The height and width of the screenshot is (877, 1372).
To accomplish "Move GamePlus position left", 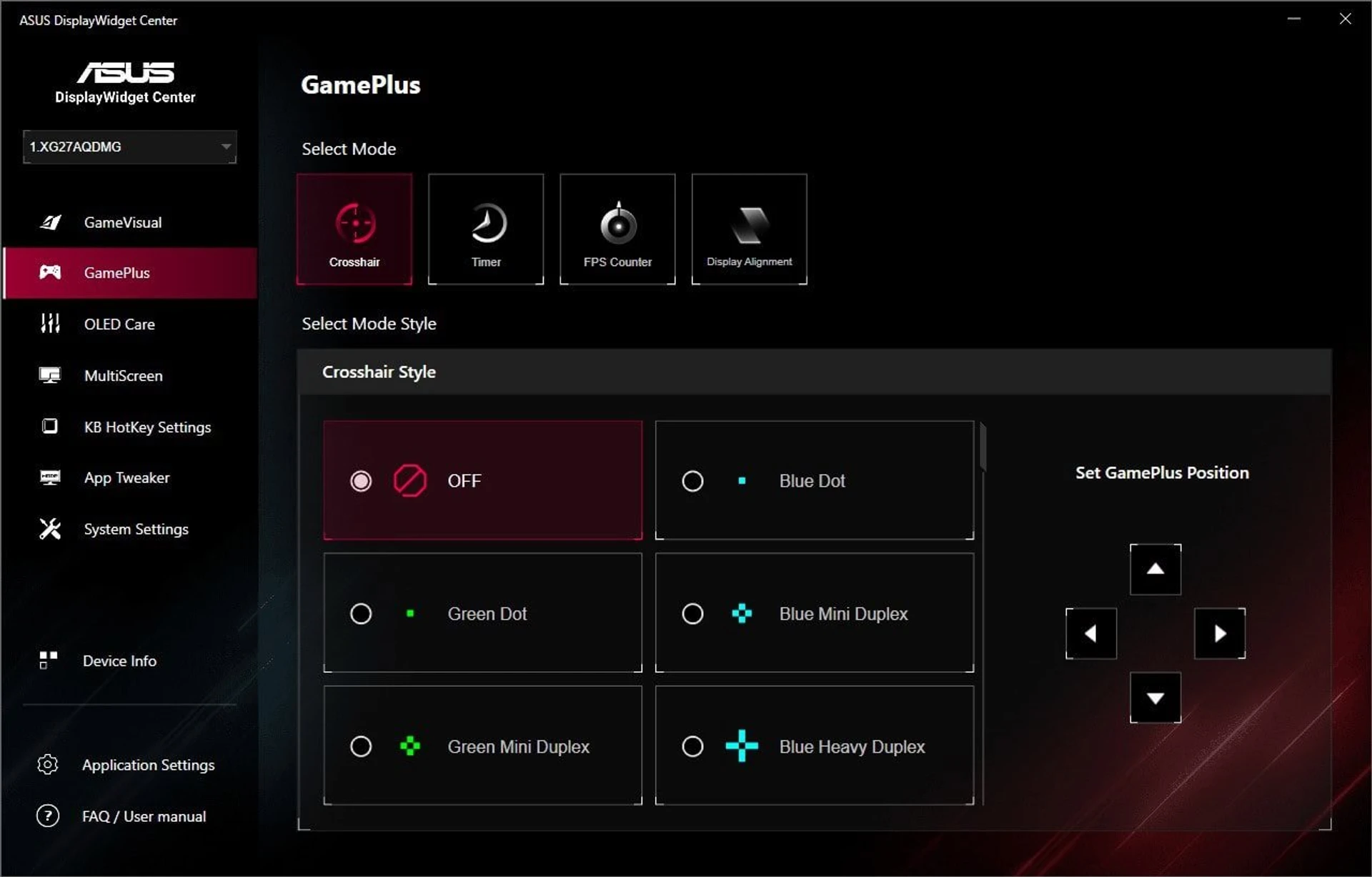I will click(1091, 633).
